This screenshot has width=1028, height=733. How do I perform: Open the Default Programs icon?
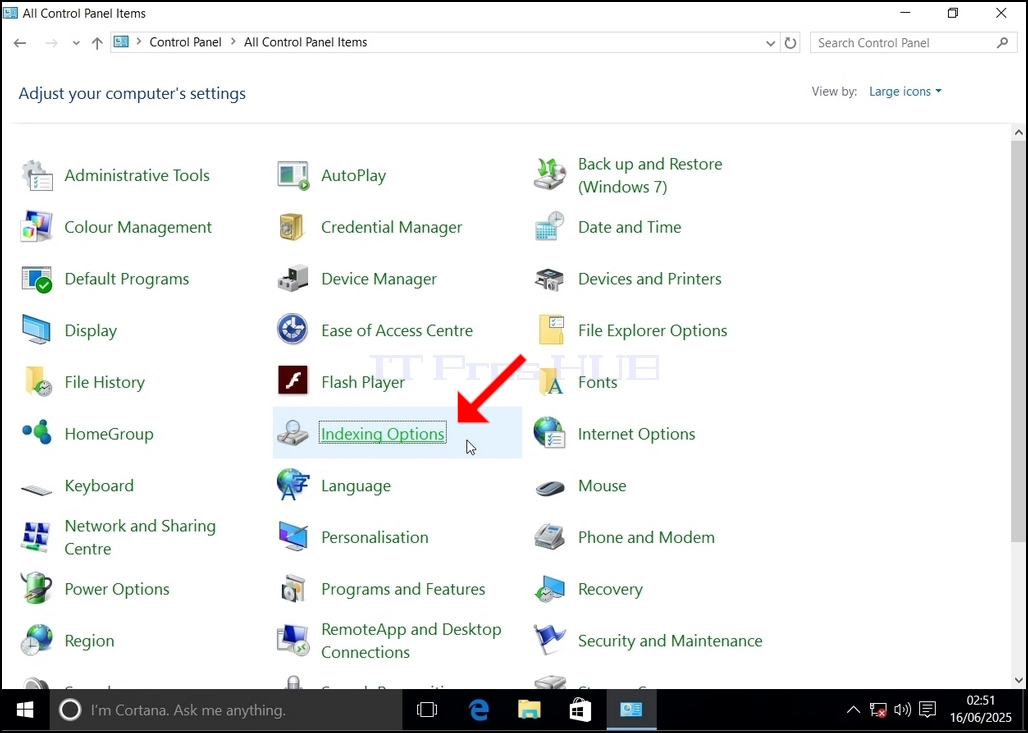tap(37, 279)
